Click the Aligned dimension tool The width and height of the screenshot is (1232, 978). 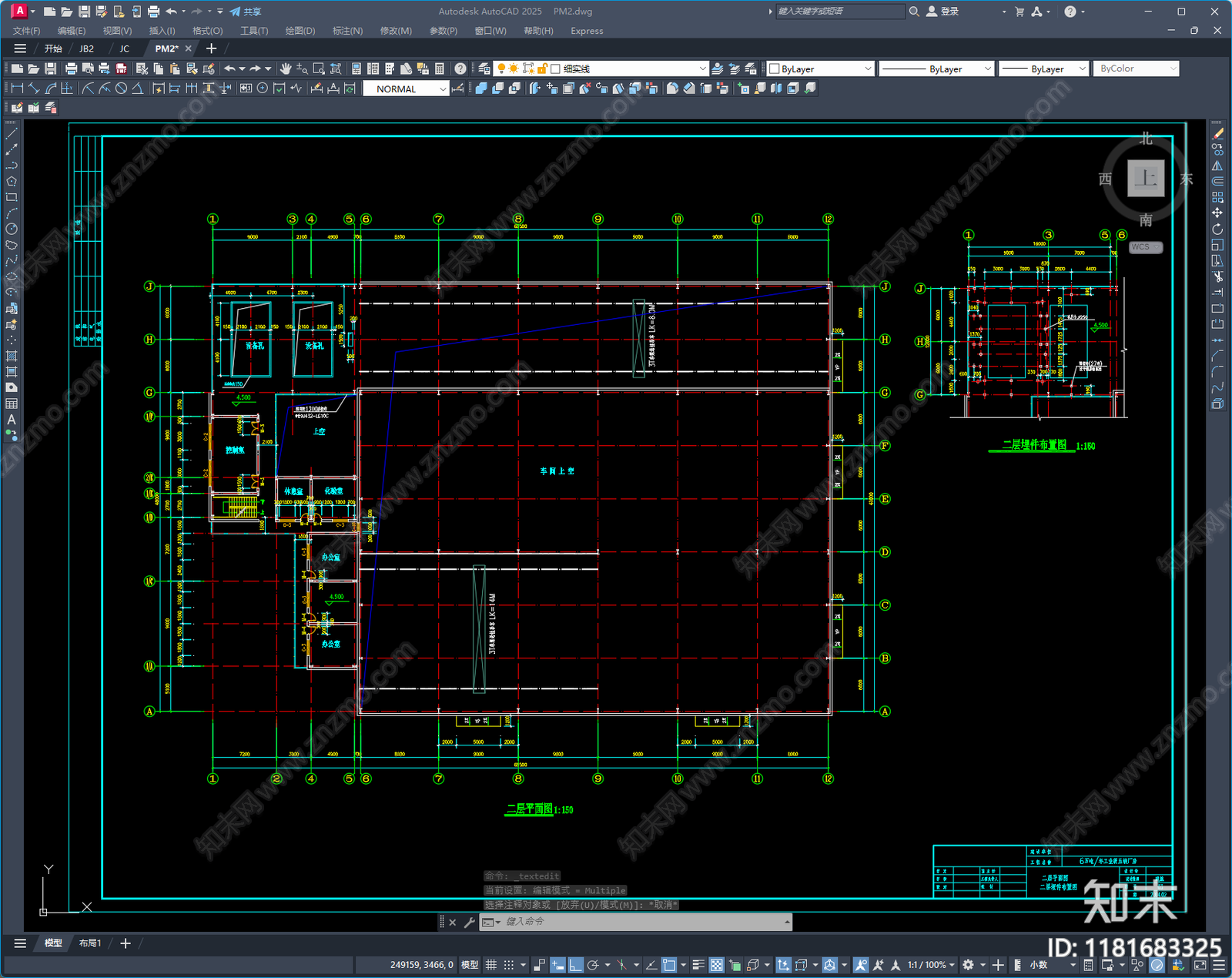click(34, 89)
